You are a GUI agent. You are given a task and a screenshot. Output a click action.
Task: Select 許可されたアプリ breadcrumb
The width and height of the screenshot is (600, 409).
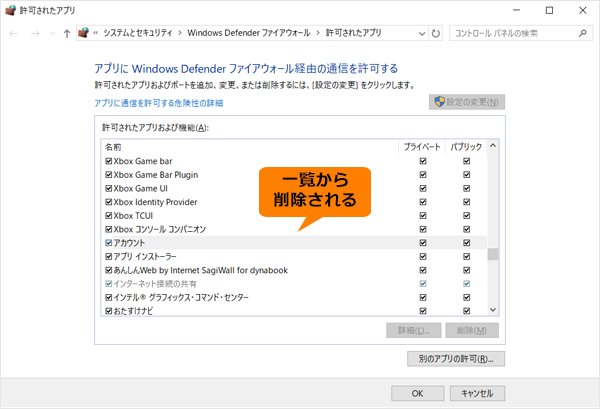(x=354, y=33)
